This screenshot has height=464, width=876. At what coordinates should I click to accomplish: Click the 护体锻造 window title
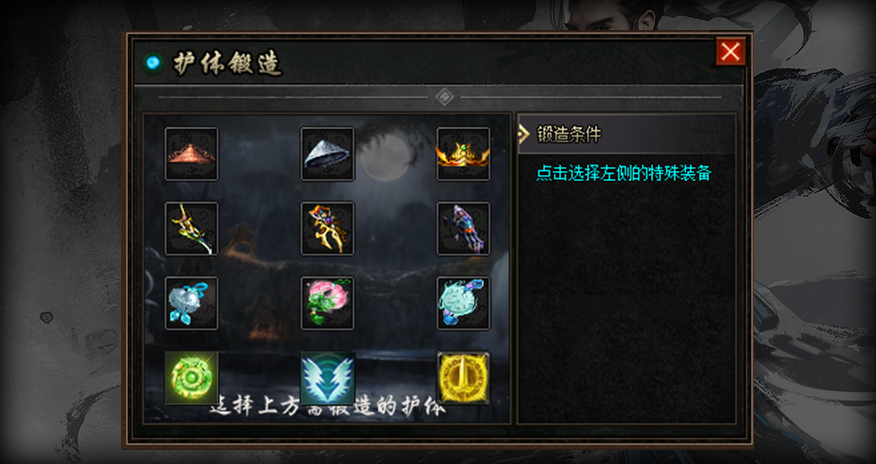click(227, 64)
